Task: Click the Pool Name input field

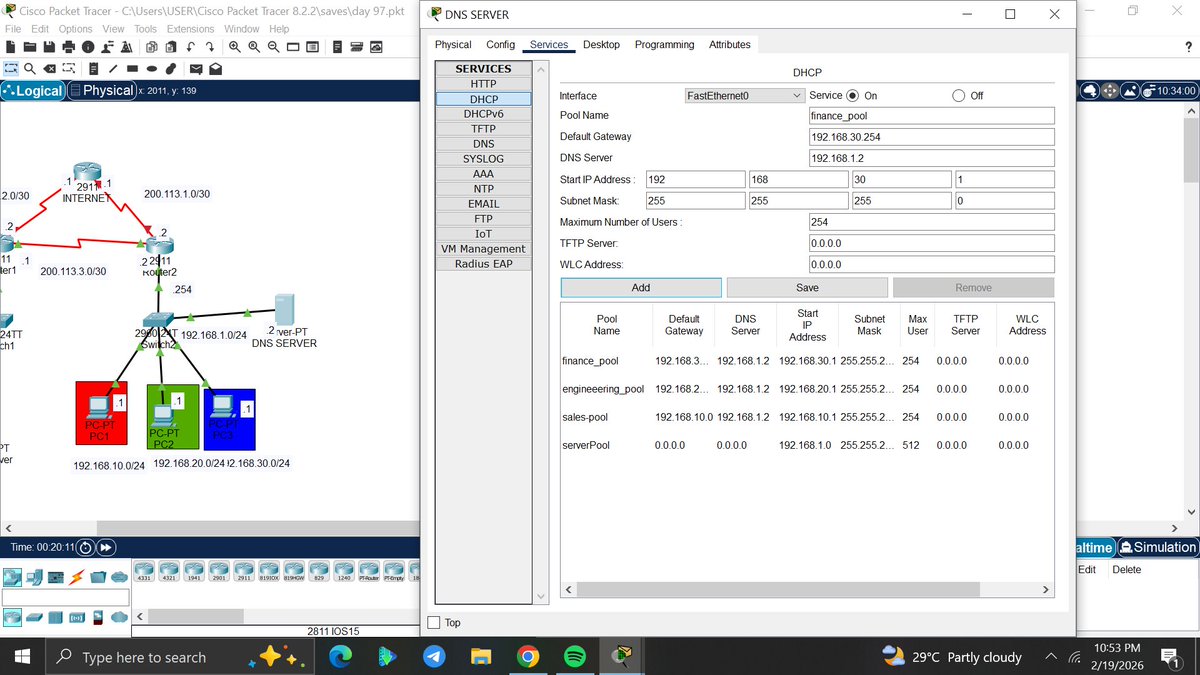Action: [x=931, y=116]
